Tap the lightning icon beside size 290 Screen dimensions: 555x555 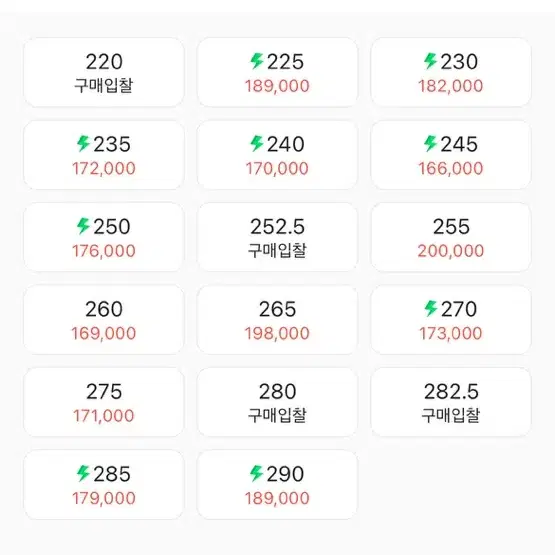click(x=257, y=473)
